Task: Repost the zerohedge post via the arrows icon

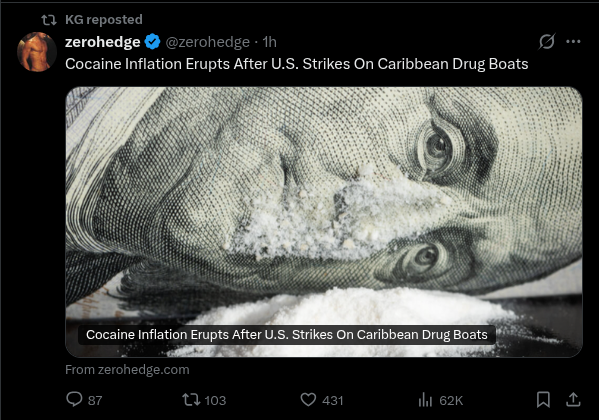Action: click(x=191, y=400)
